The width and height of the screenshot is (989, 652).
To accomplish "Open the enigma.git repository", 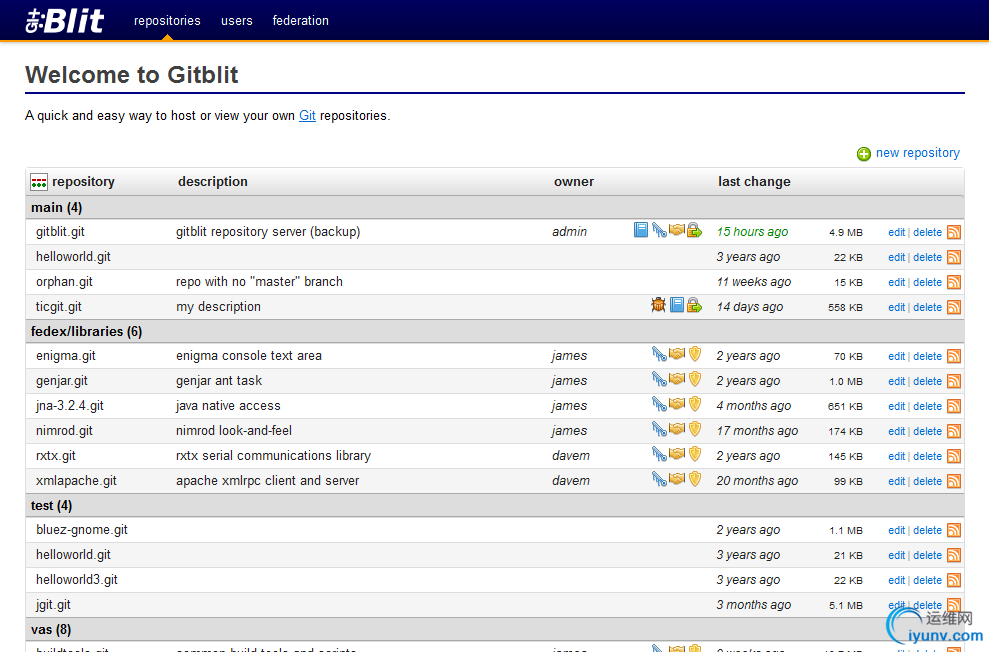I will click(x=66, y=356).
